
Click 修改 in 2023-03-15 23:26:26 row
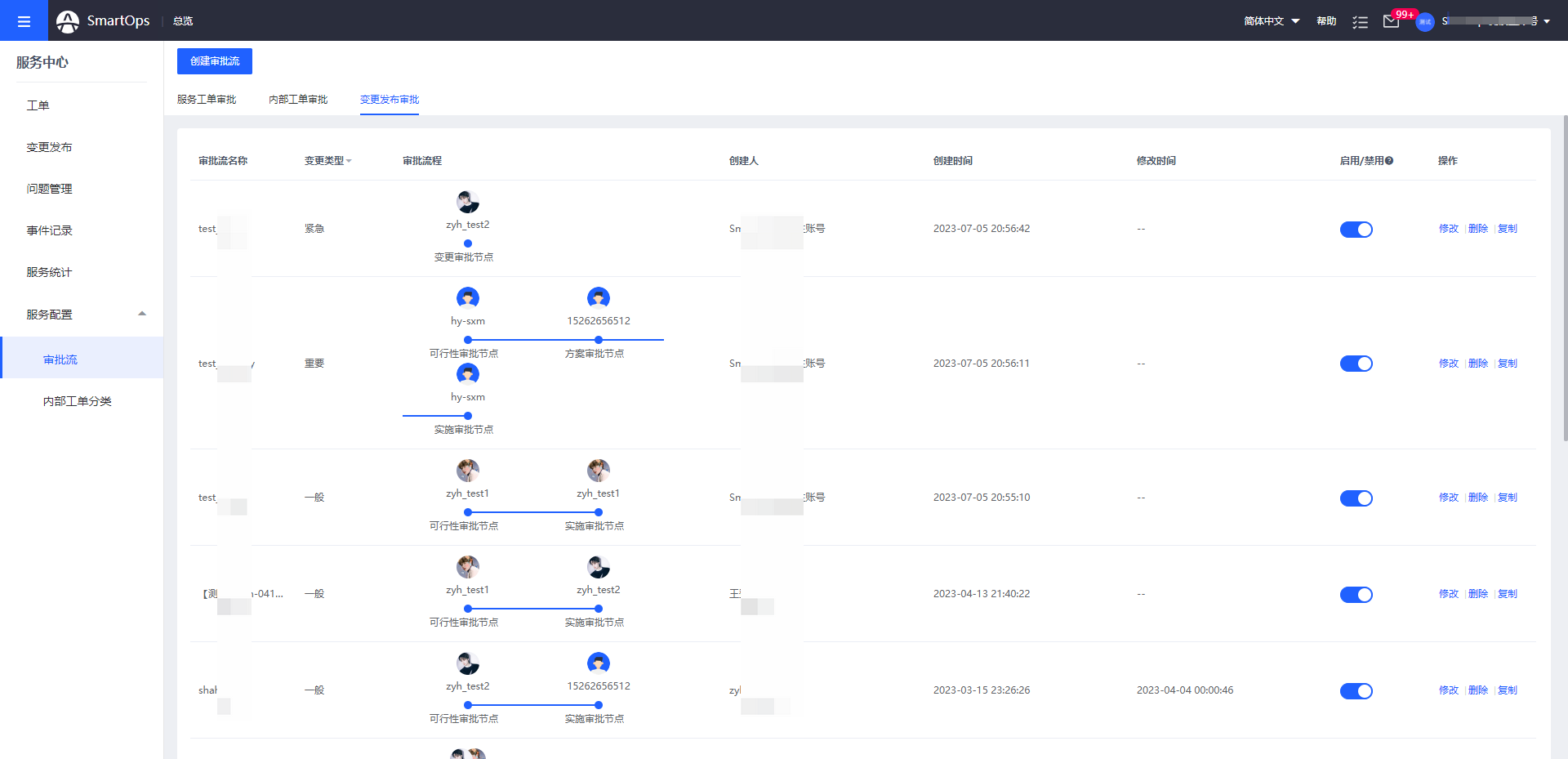click(x=1449, y=690)
